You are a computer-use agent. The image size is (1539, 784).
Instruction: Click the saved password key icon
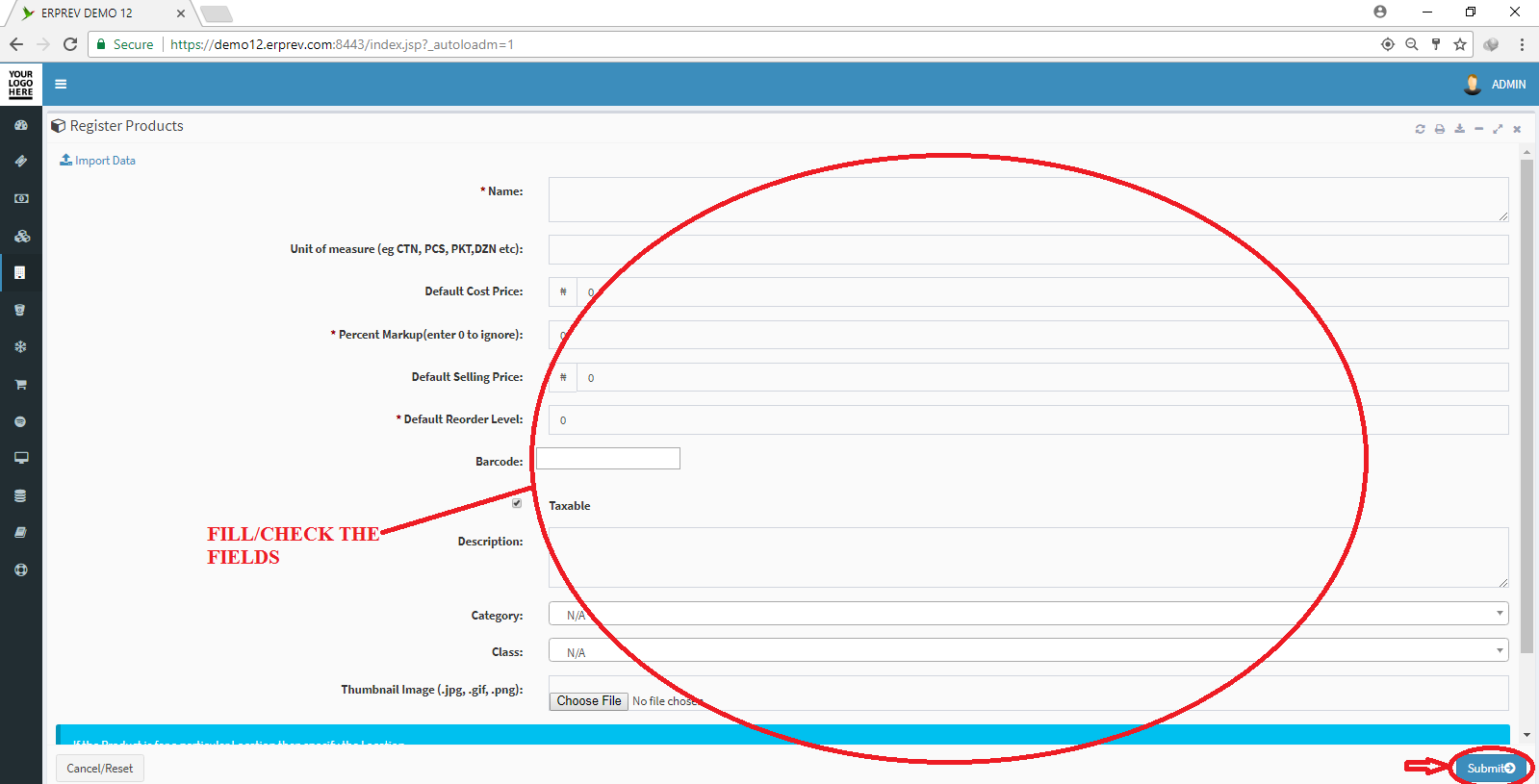pyautogui.click(x=1436, y=44)
